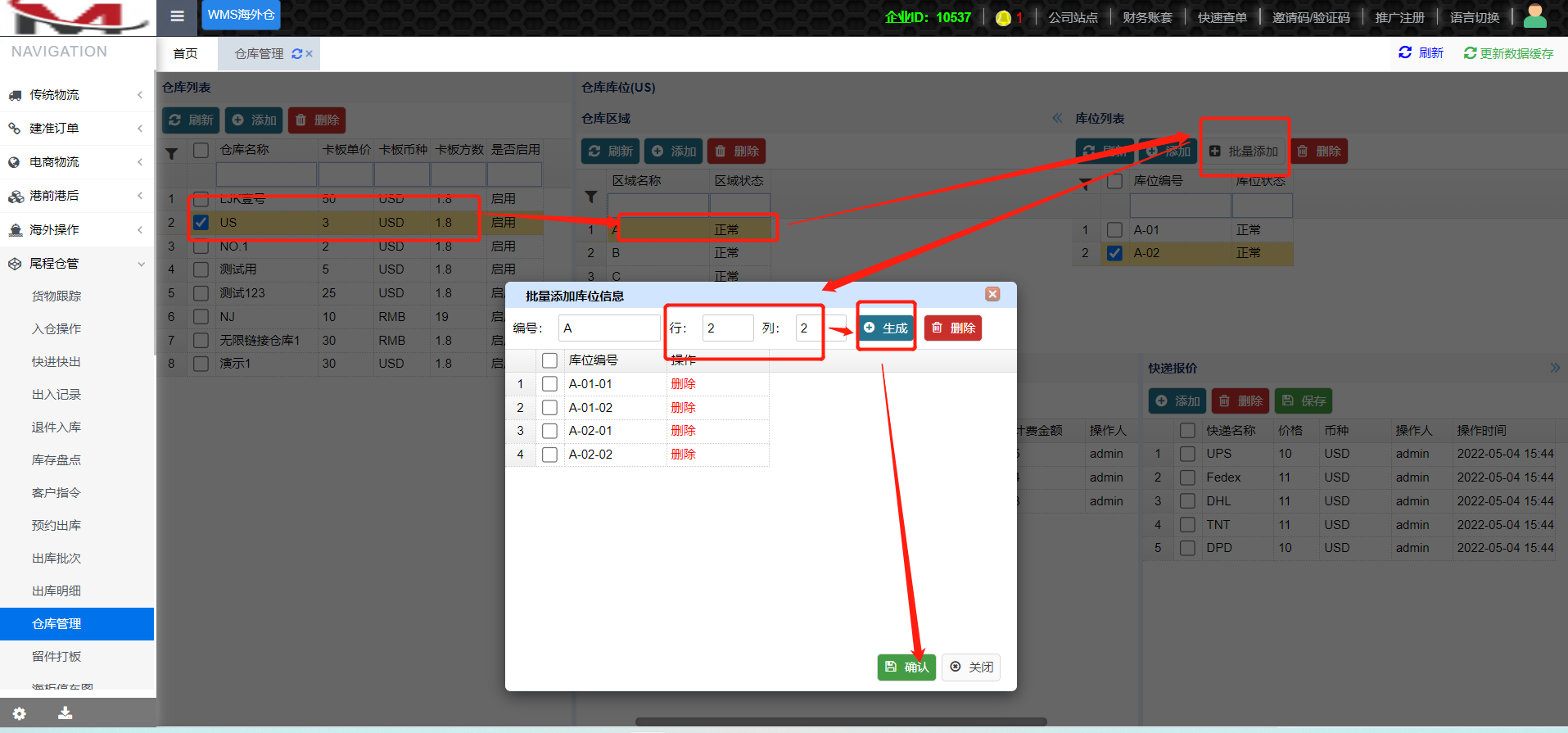Screen dimensions: 1568x733
Task: Click 更新数据缓存 link at top right
Action: tap(1509, 53)
